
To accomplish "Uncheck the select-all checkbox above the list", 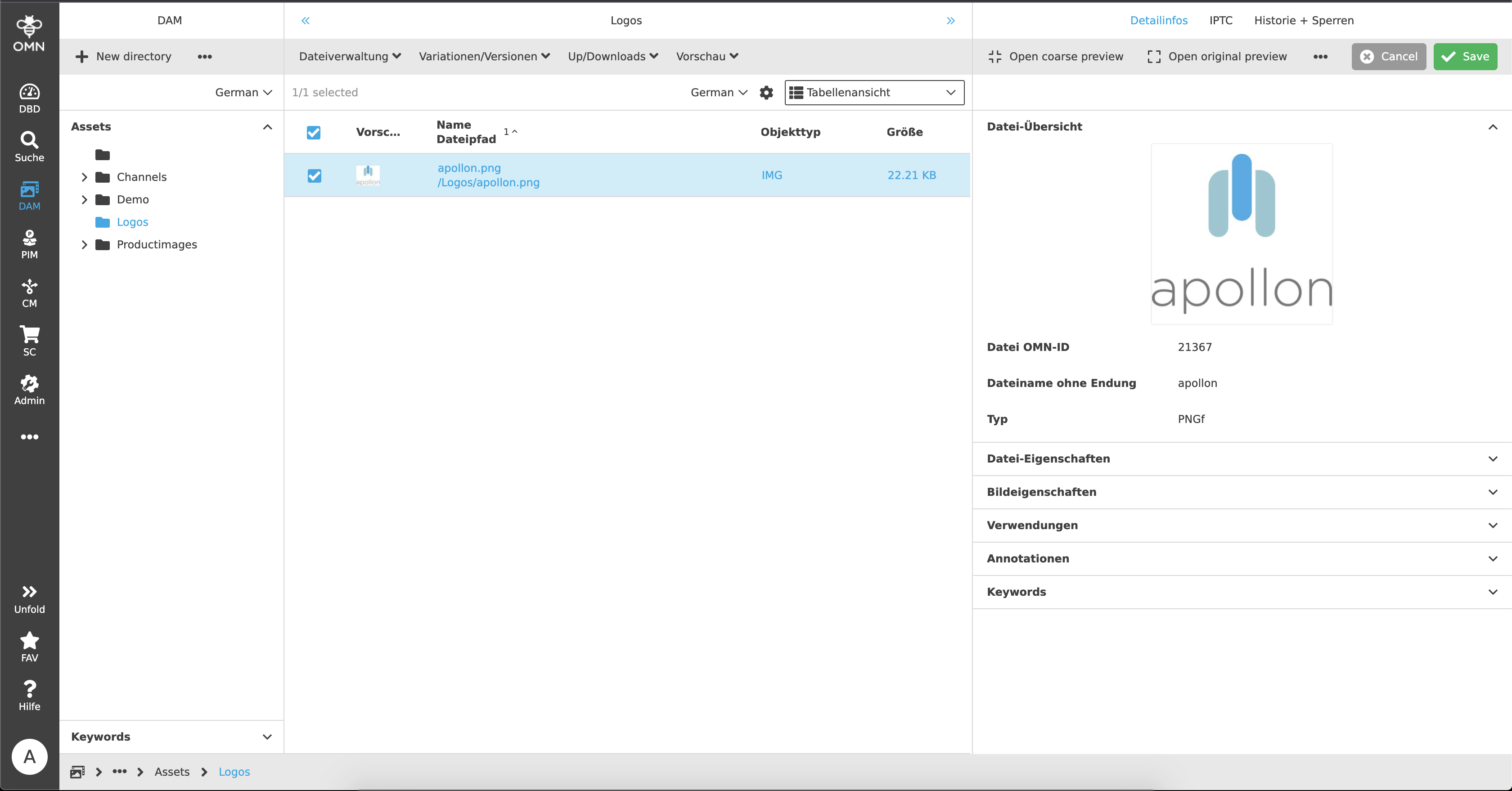I will [x=314, y=133].
